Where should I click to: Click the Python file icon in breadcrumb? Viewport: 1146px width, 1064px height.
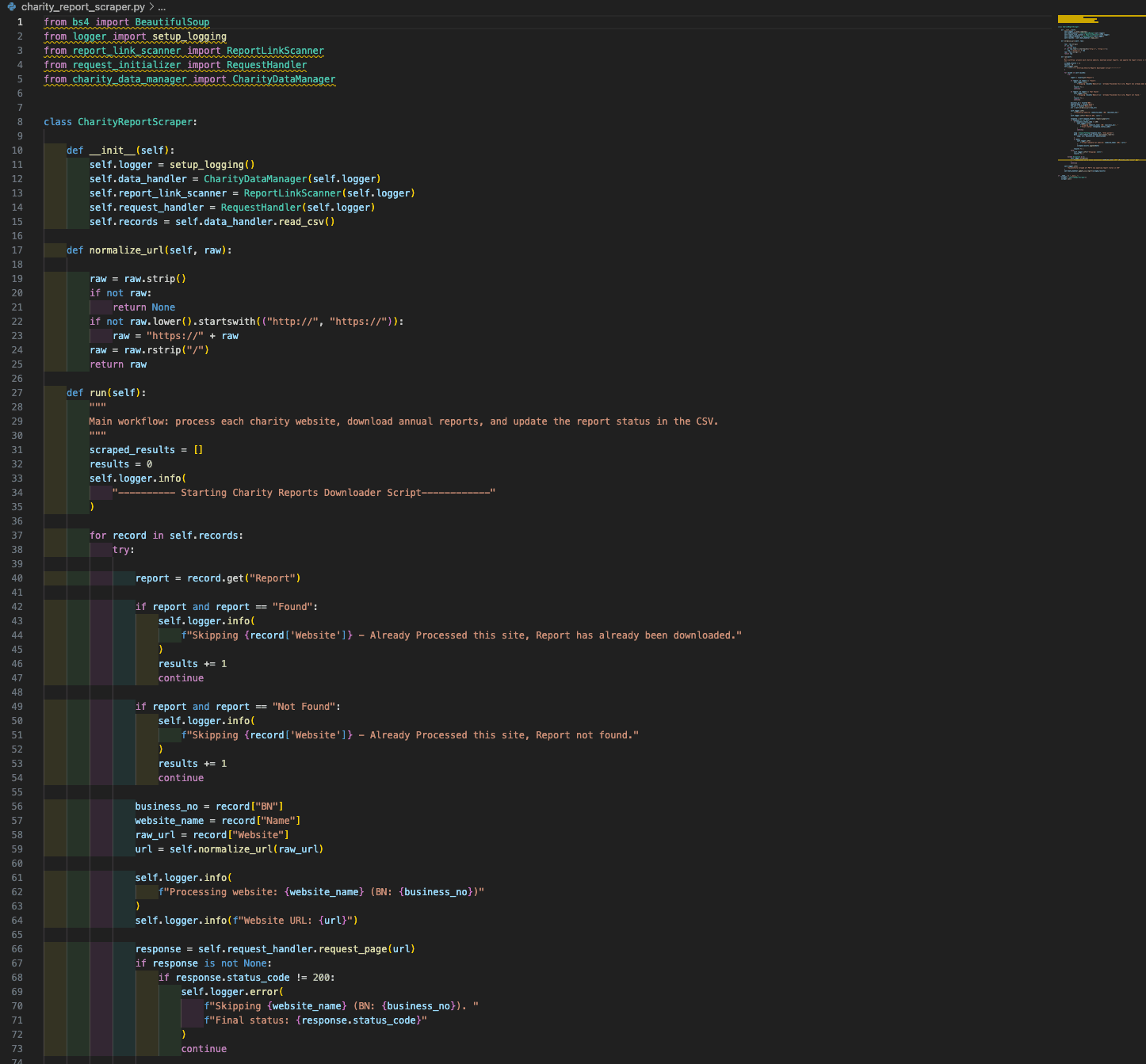click(x=12, y=6)
